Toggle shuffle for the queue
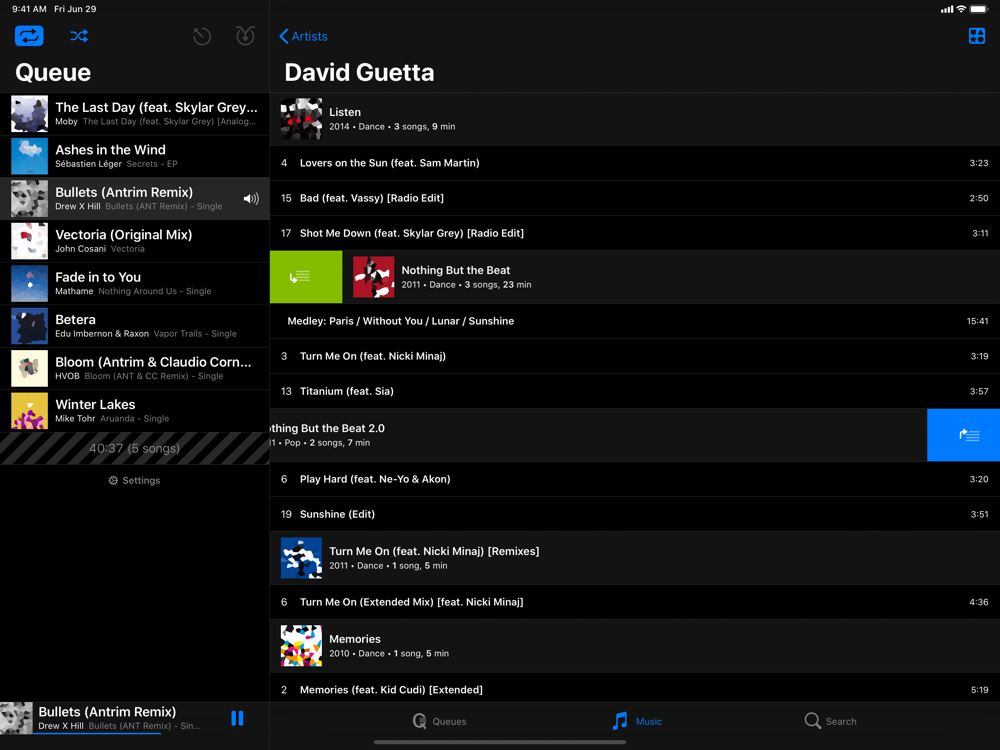The height and width of the screenshot is (750, 1000). point(79,36)
